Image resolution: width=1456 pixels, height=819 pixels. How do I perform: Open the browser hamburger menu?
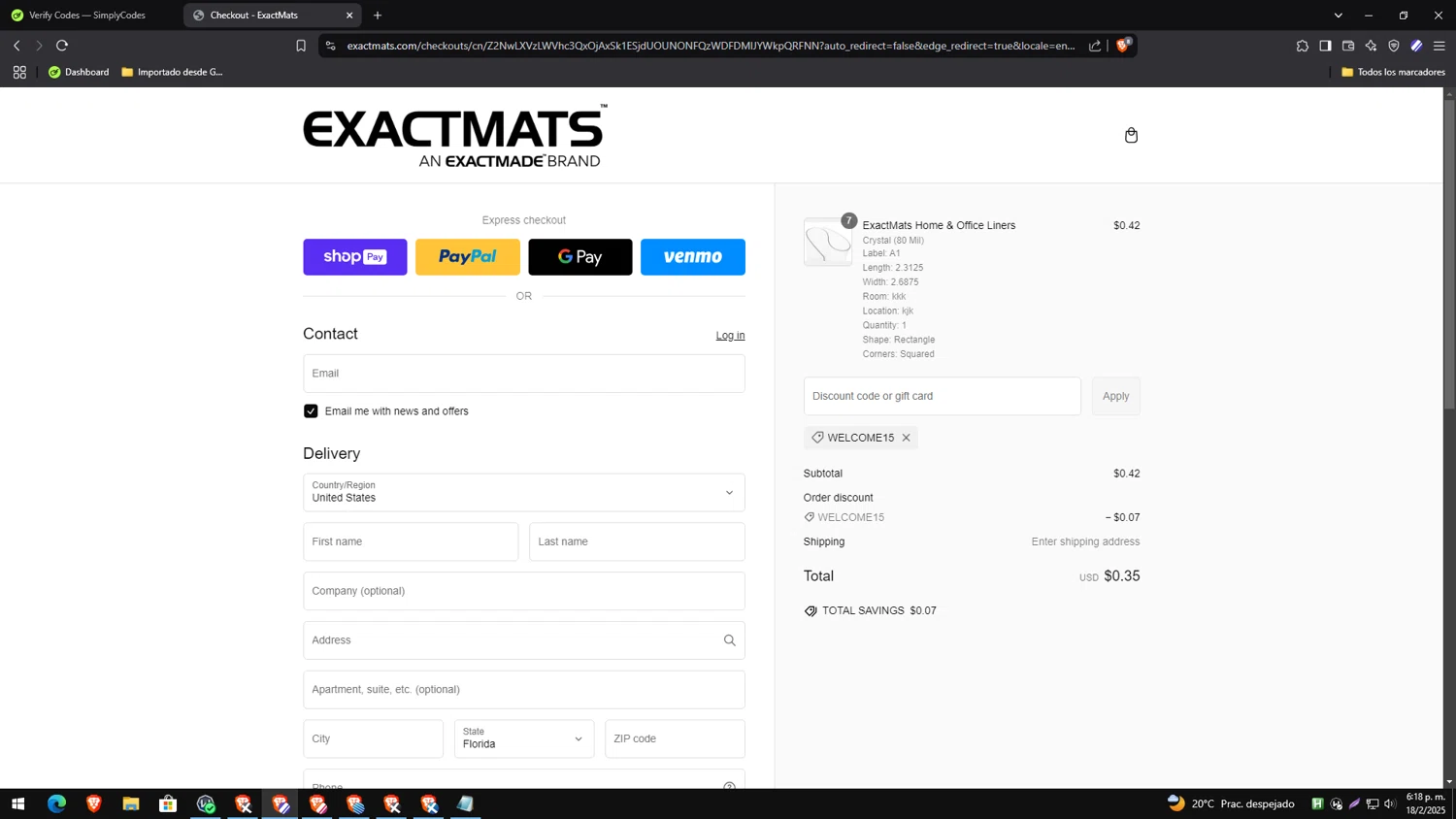1439,46
